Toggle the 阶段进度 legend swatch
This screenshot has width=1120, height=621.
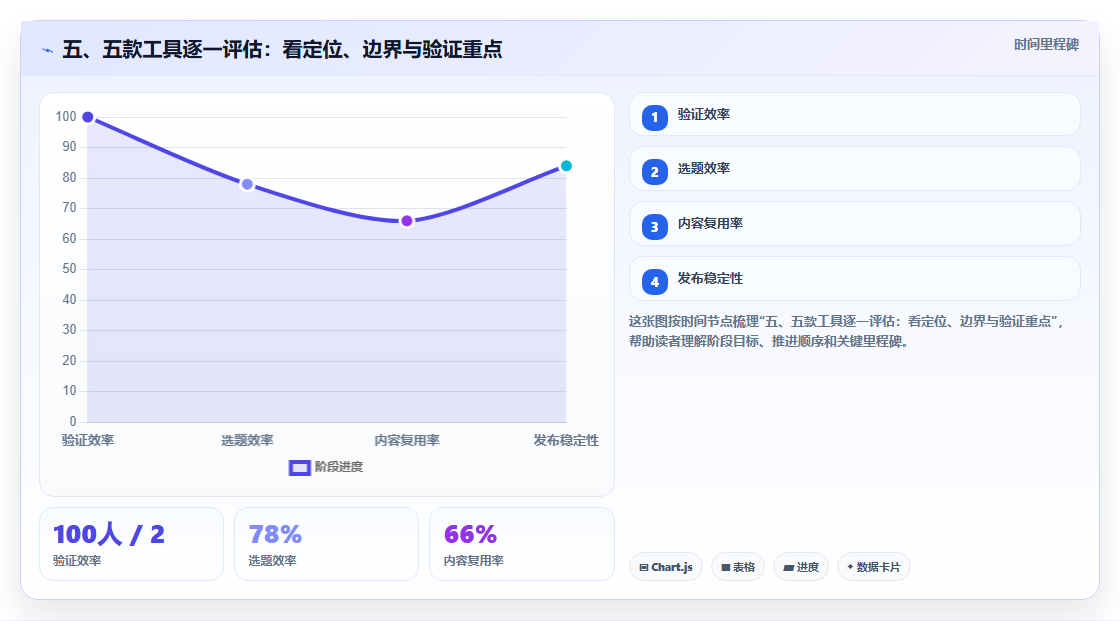coord(299,467)
